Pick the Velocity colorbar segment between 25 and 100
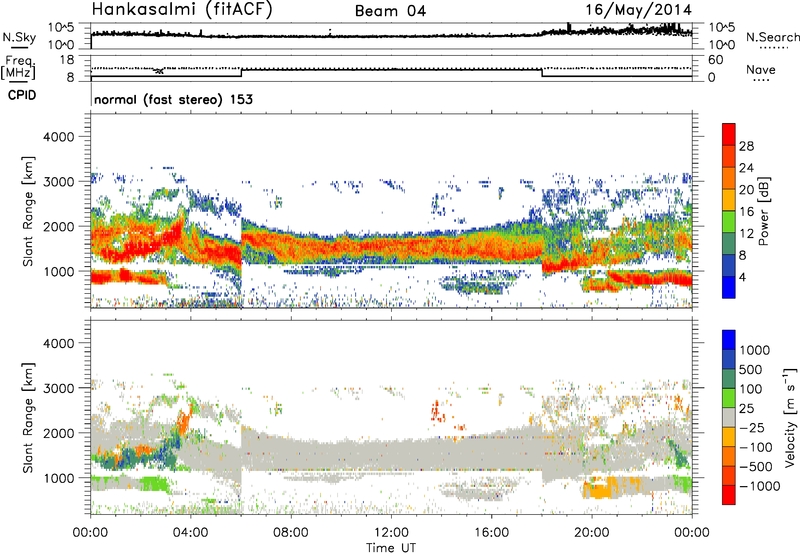This screenshot has height=554, width=800. [x=729, y=398]
